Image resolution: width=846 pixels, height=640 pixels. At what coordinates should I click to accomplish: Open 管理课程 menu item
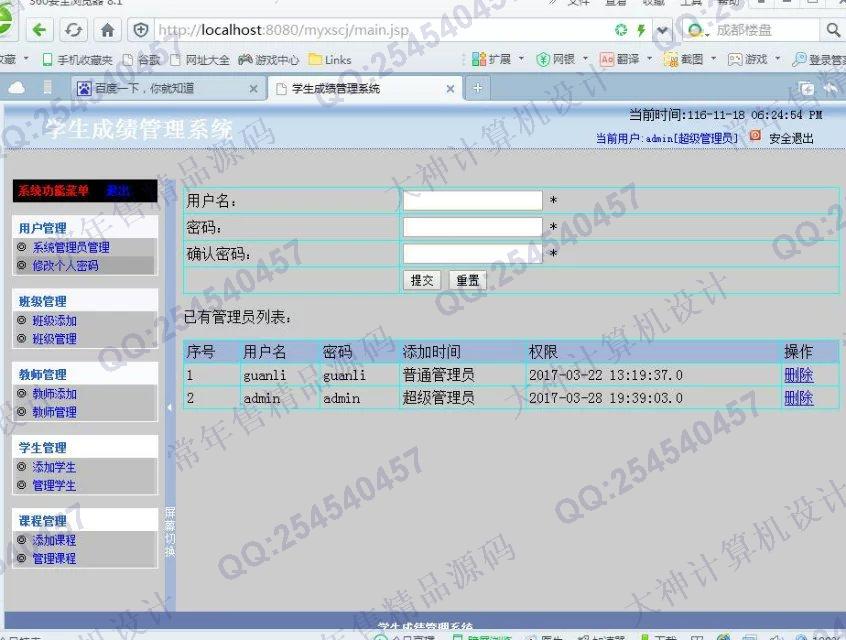coord(54,559)
